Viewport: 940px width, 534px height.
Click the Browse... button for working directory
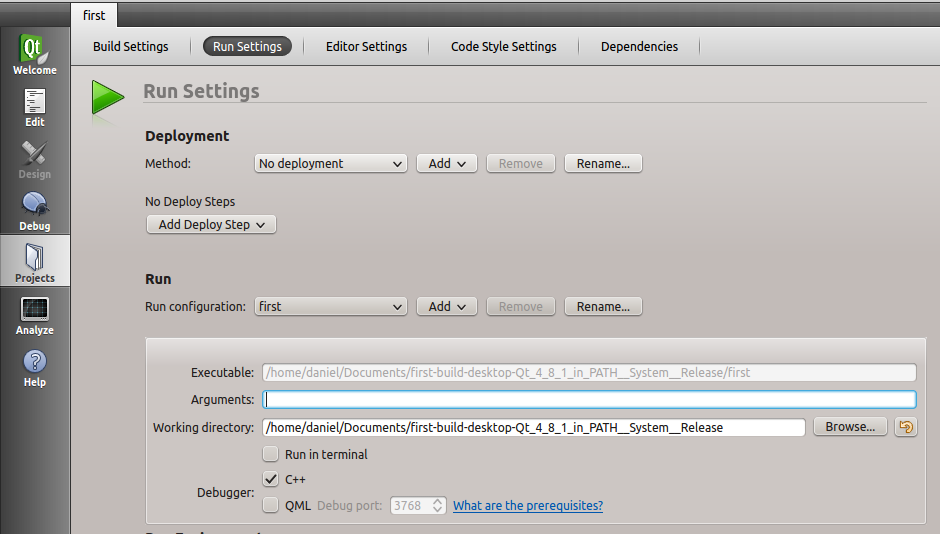click(x=850, y=427)
